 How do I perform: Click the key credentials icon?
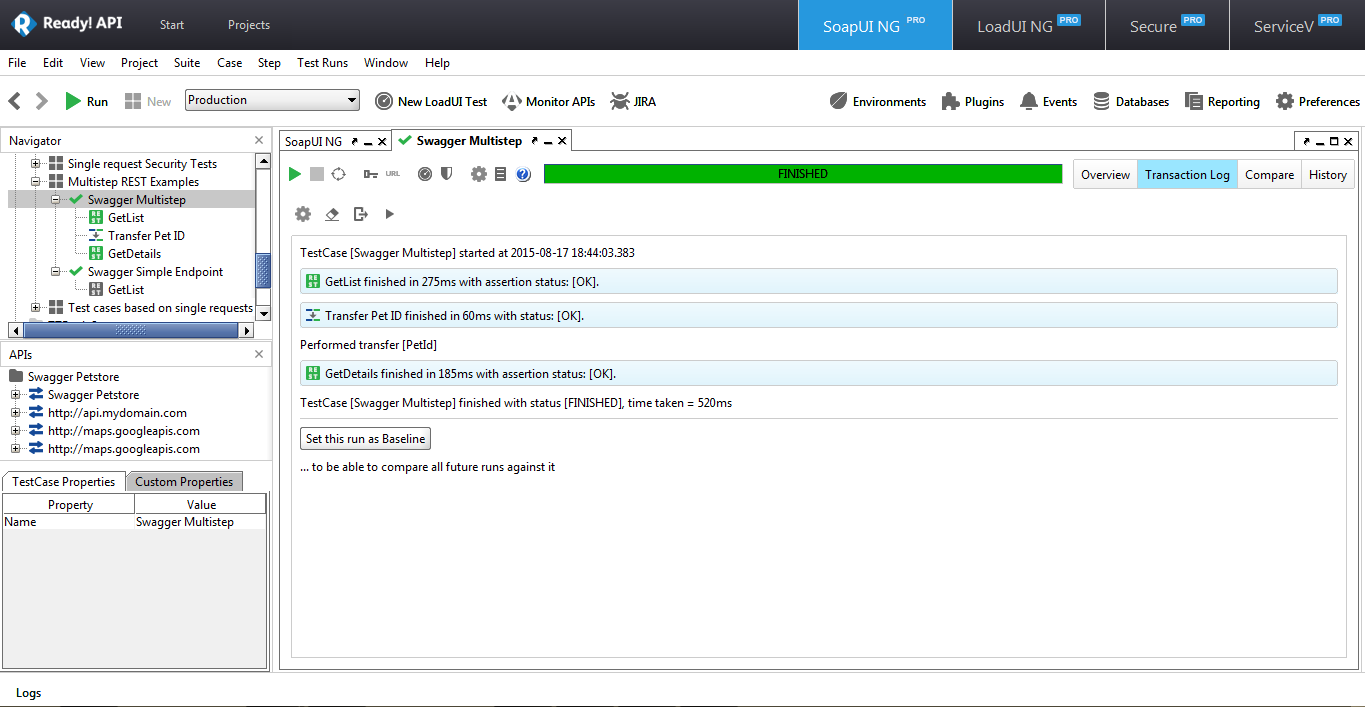point(371,174)
